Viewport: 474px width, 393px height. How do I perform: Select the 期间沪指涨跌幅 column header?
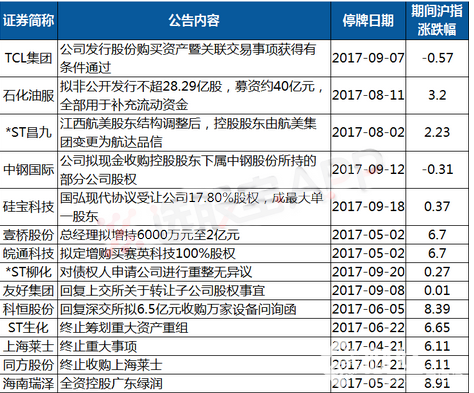pos(437,20)
